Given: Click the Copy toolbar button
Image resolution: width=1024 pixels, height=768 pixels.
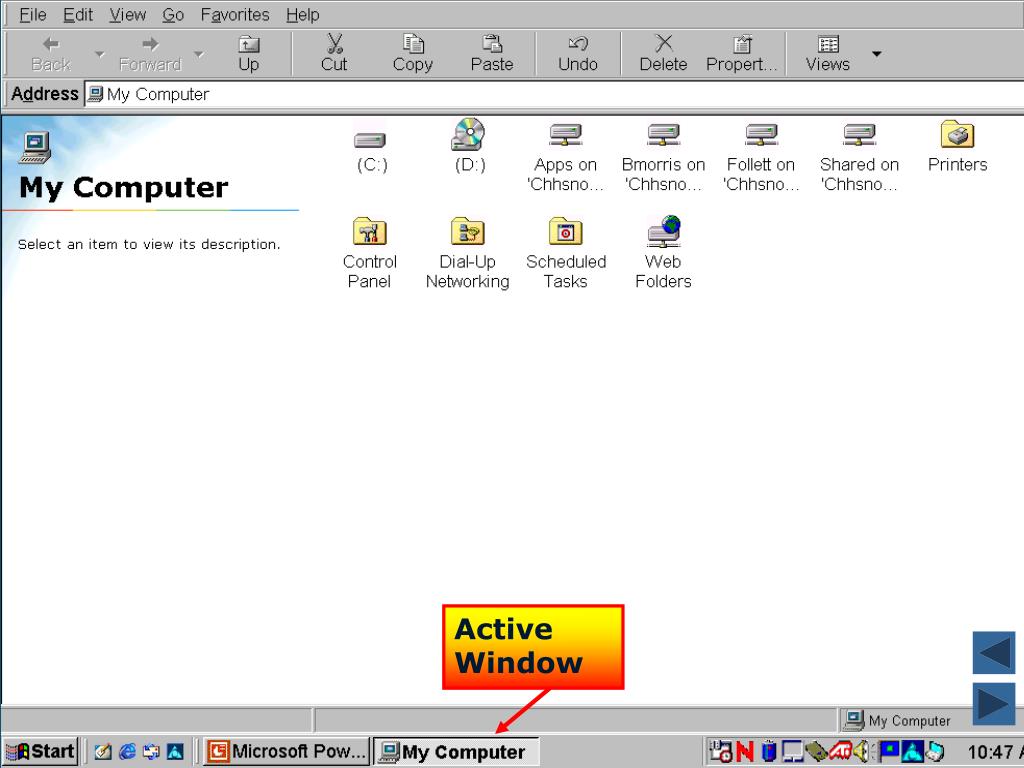Looking at the screenshot, I should click(413, 54).
